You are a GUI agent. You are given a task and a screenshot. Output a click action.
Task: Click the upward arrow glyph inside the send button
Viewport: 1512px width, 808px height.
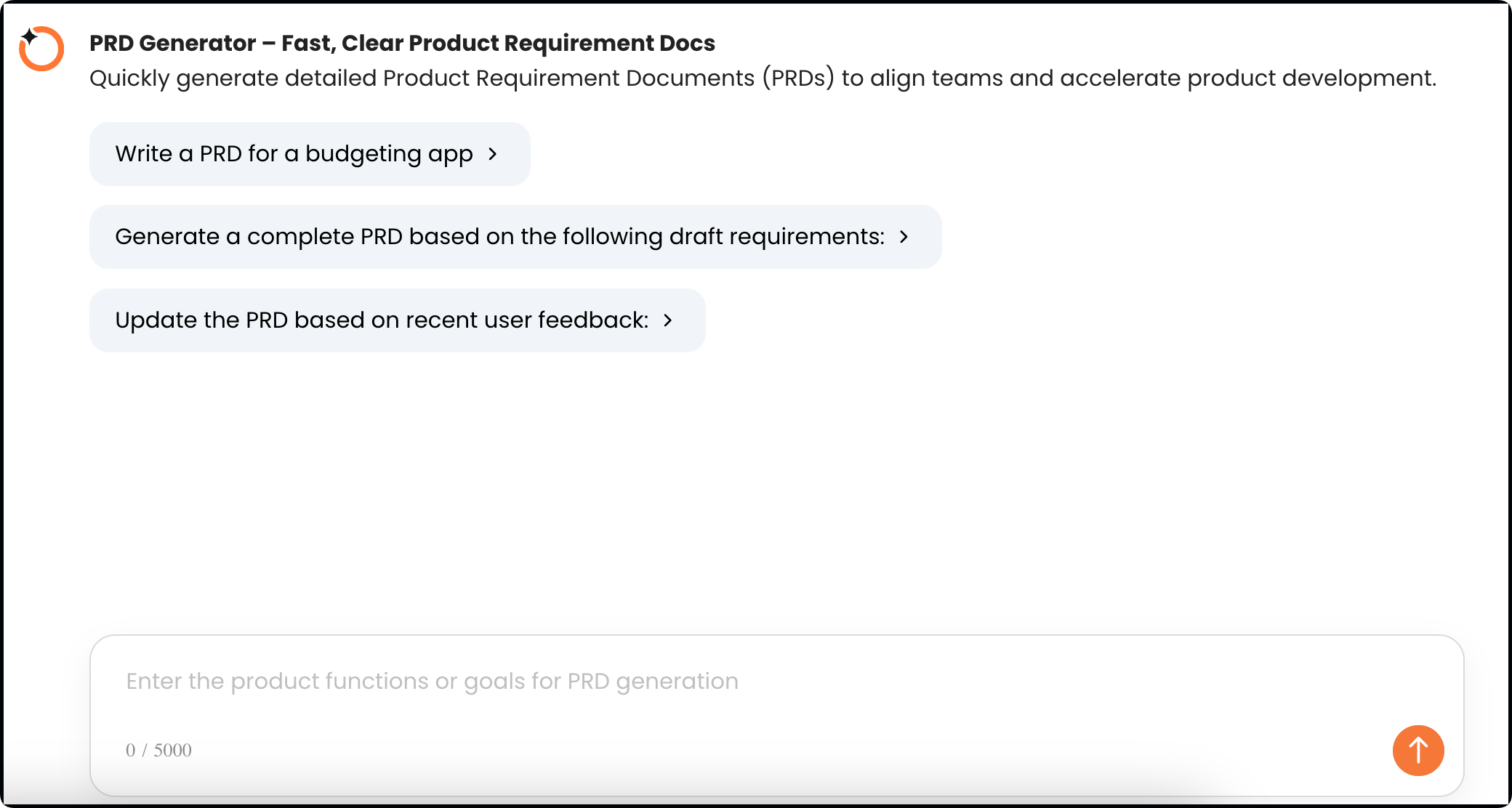(x=1418, y=750)
